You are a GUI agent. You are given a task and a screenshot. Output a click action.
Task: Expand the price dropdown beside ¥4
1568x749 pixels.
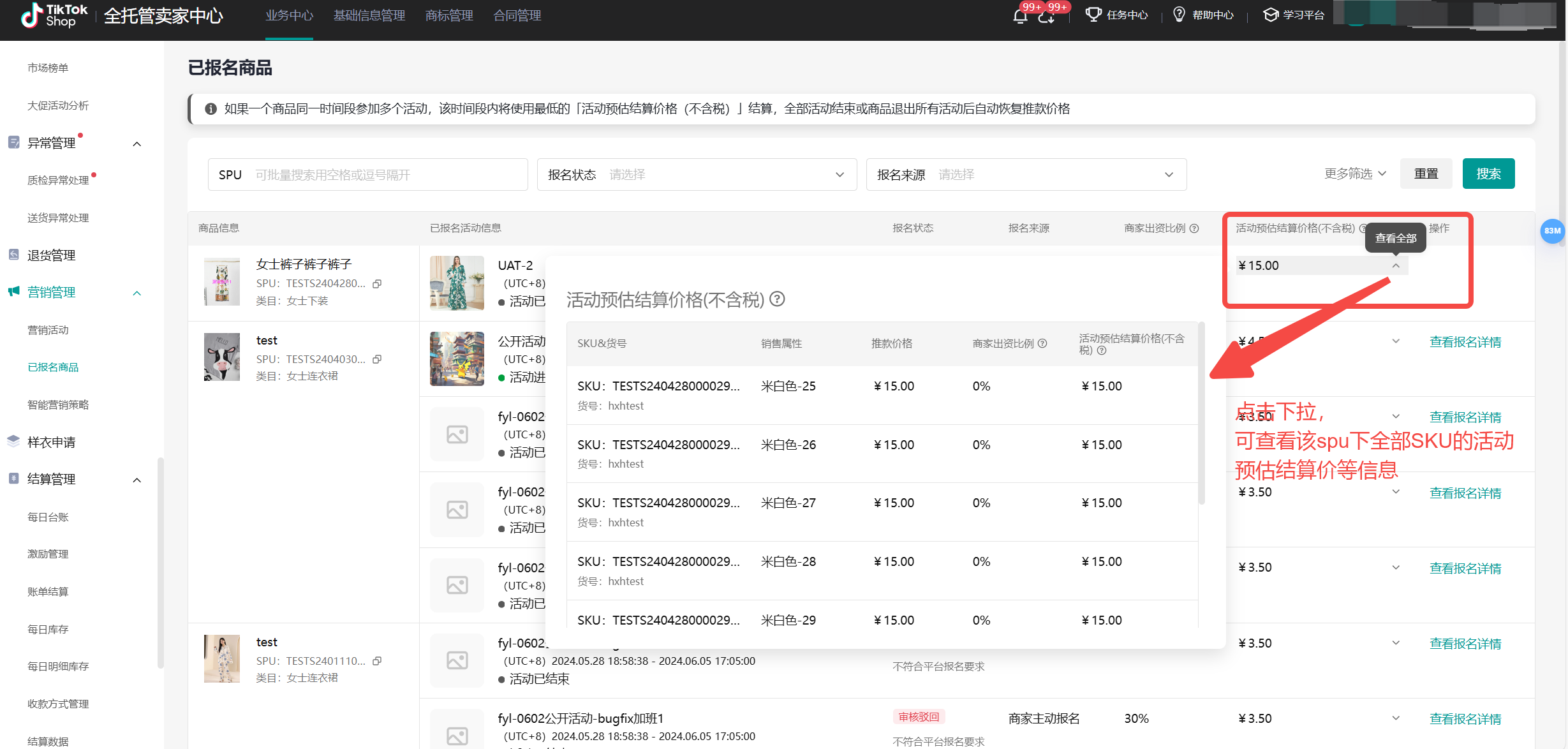(x=1396, y=341)
